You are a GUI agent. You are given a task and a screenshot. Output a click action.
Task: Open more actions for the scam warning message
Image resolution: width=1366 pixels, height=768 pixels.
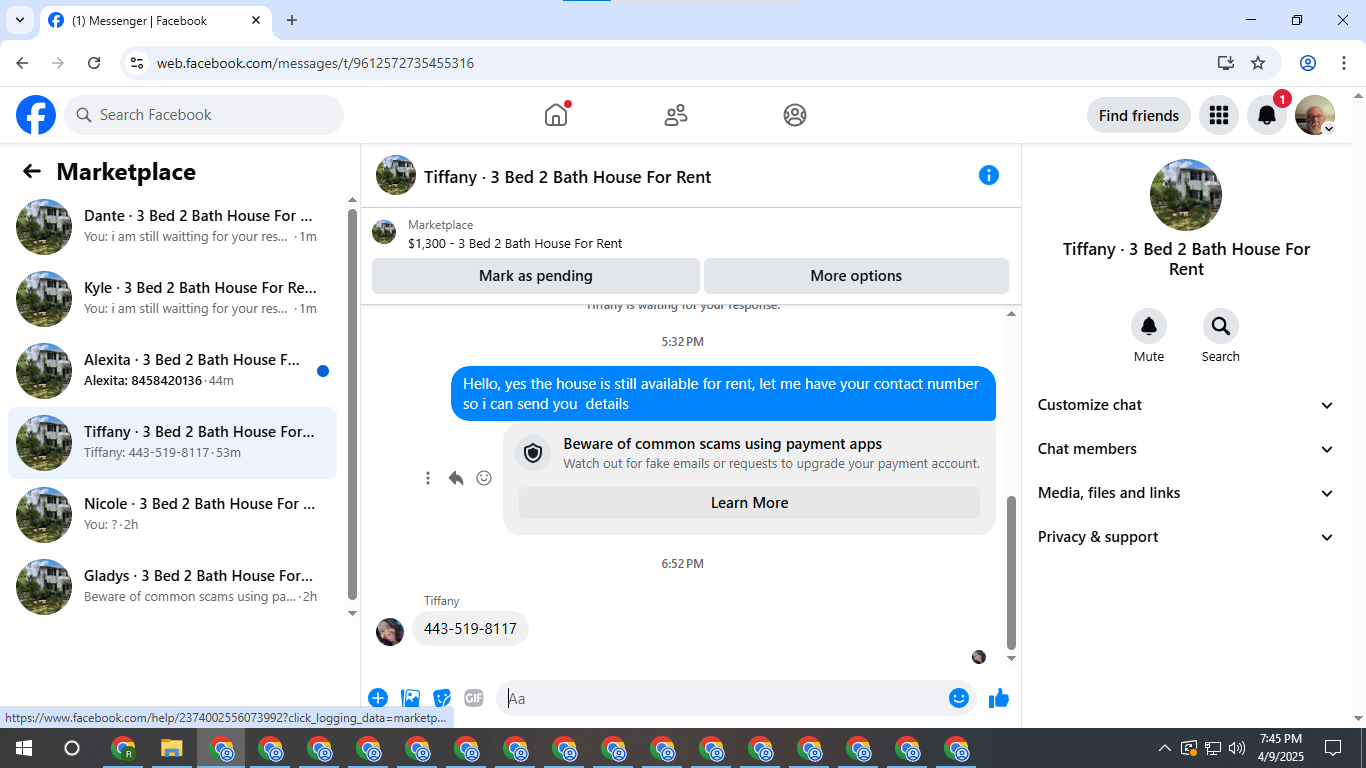tap(428, 478)
